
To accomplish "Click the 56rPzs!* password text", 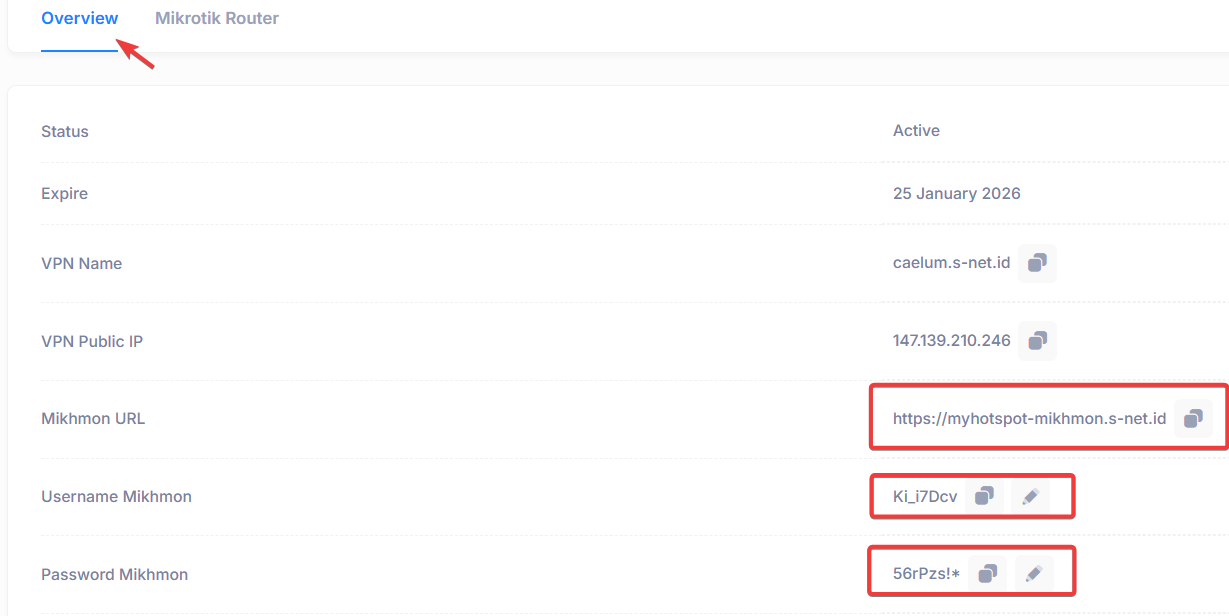I will pos(927,574).
